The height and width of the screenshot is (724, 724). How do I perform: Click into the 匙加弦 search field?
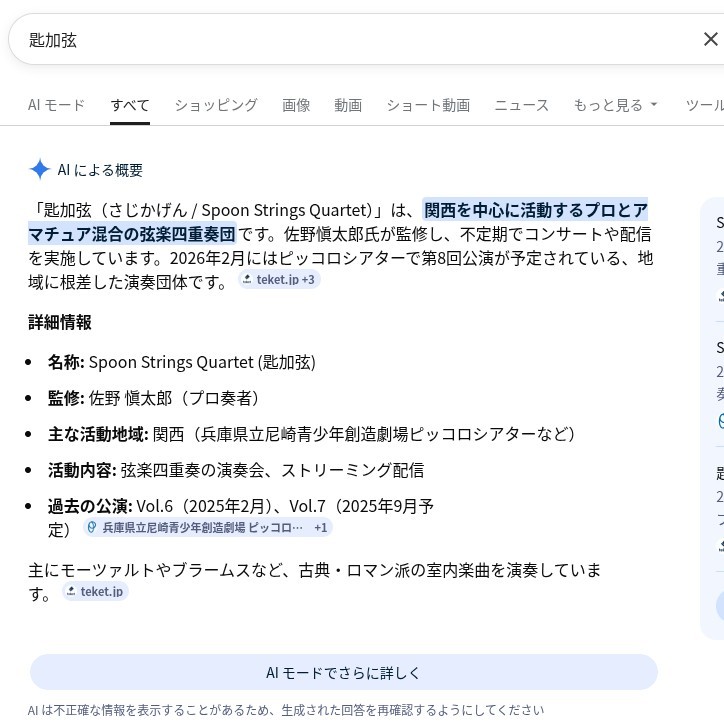[350, 39]
